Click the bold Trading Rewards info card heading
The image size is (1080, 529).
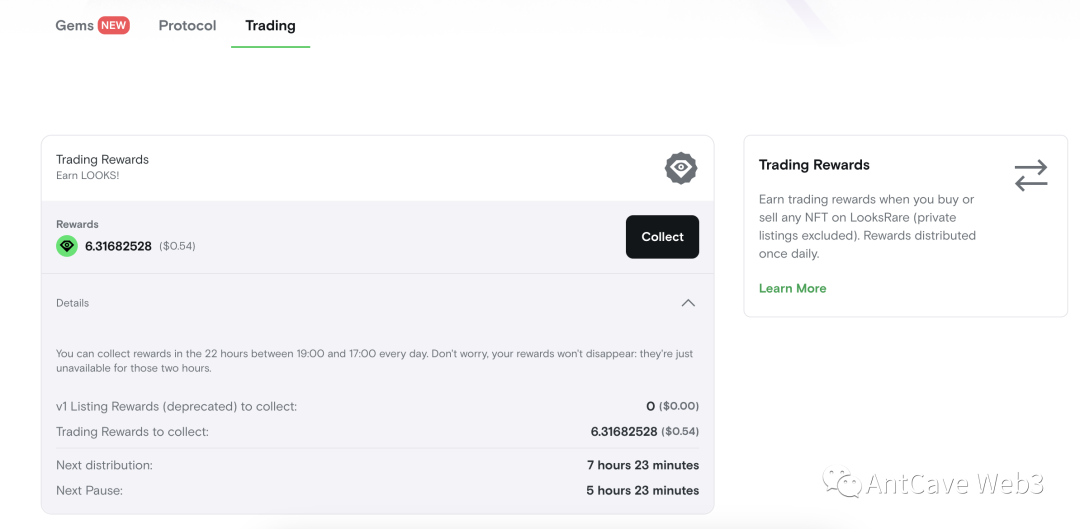tap(814, 165)
